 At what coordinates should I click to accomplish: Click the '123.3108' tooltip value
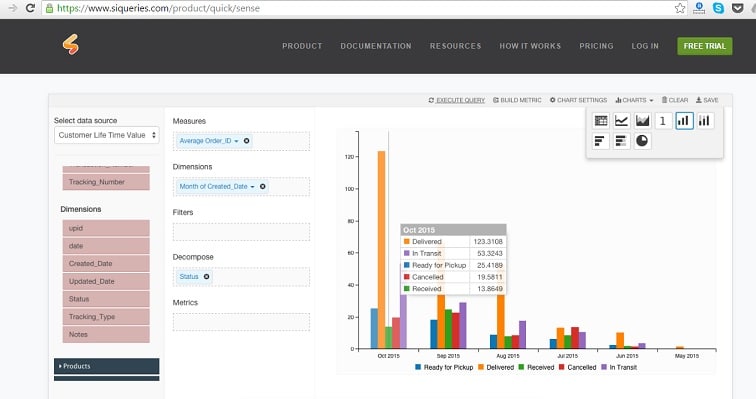click(x=488, y=241)
